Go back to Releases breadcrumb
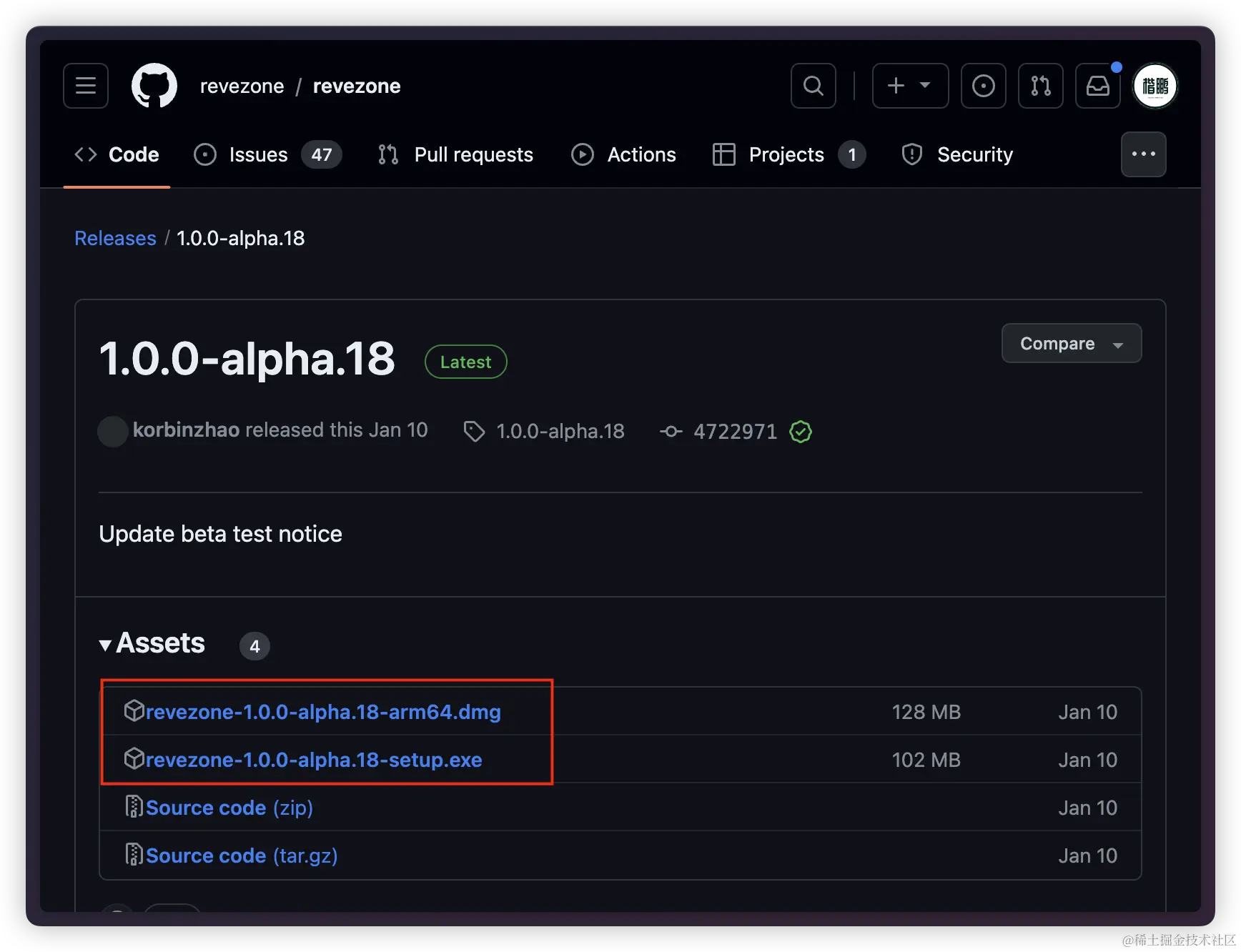Screen dimensions: 1241x952 click(x=115, y=238)
